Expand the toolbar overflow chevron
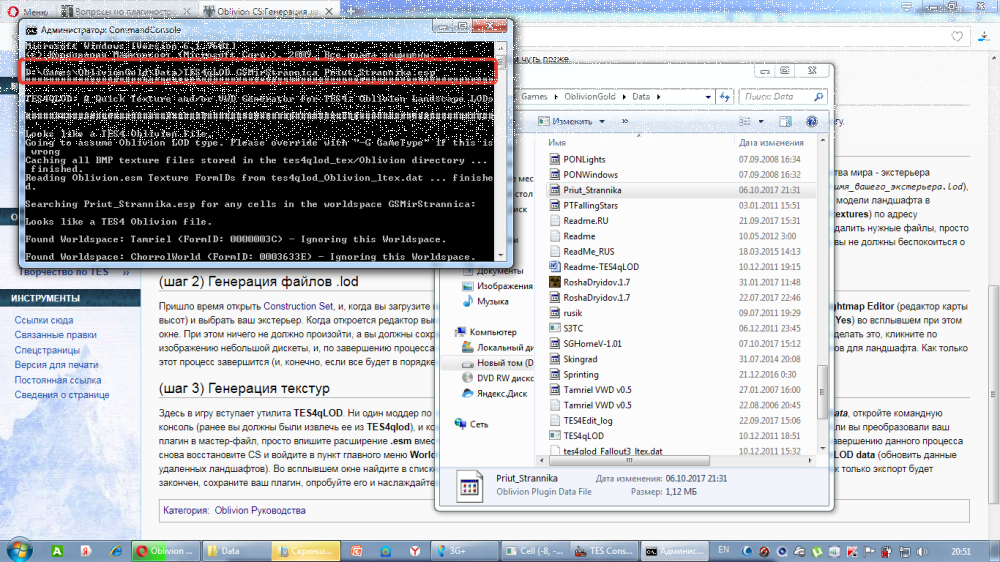 click(625, 121)
